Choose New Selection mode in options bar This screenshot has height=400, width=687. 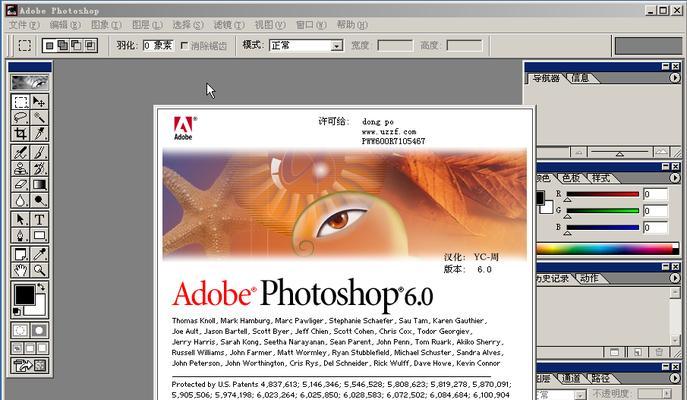point(49,45)
